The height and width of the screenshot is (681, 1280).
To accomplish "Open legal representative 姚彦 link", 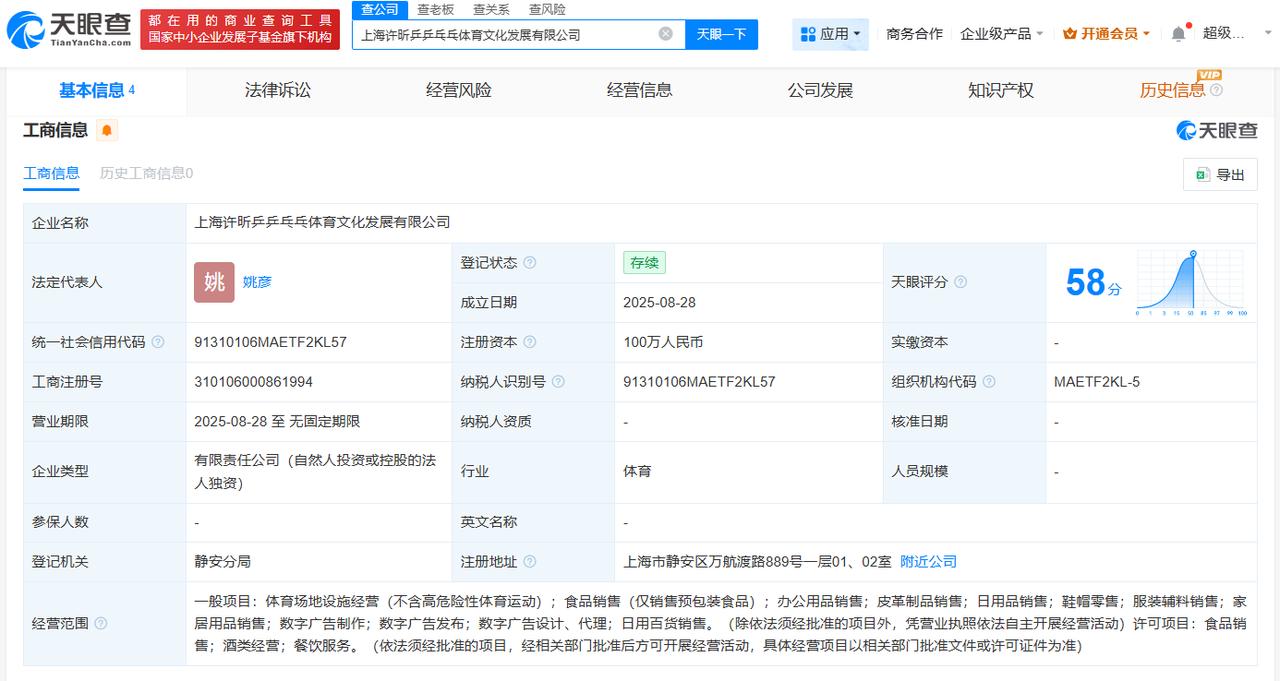I will tap(257, 282).
